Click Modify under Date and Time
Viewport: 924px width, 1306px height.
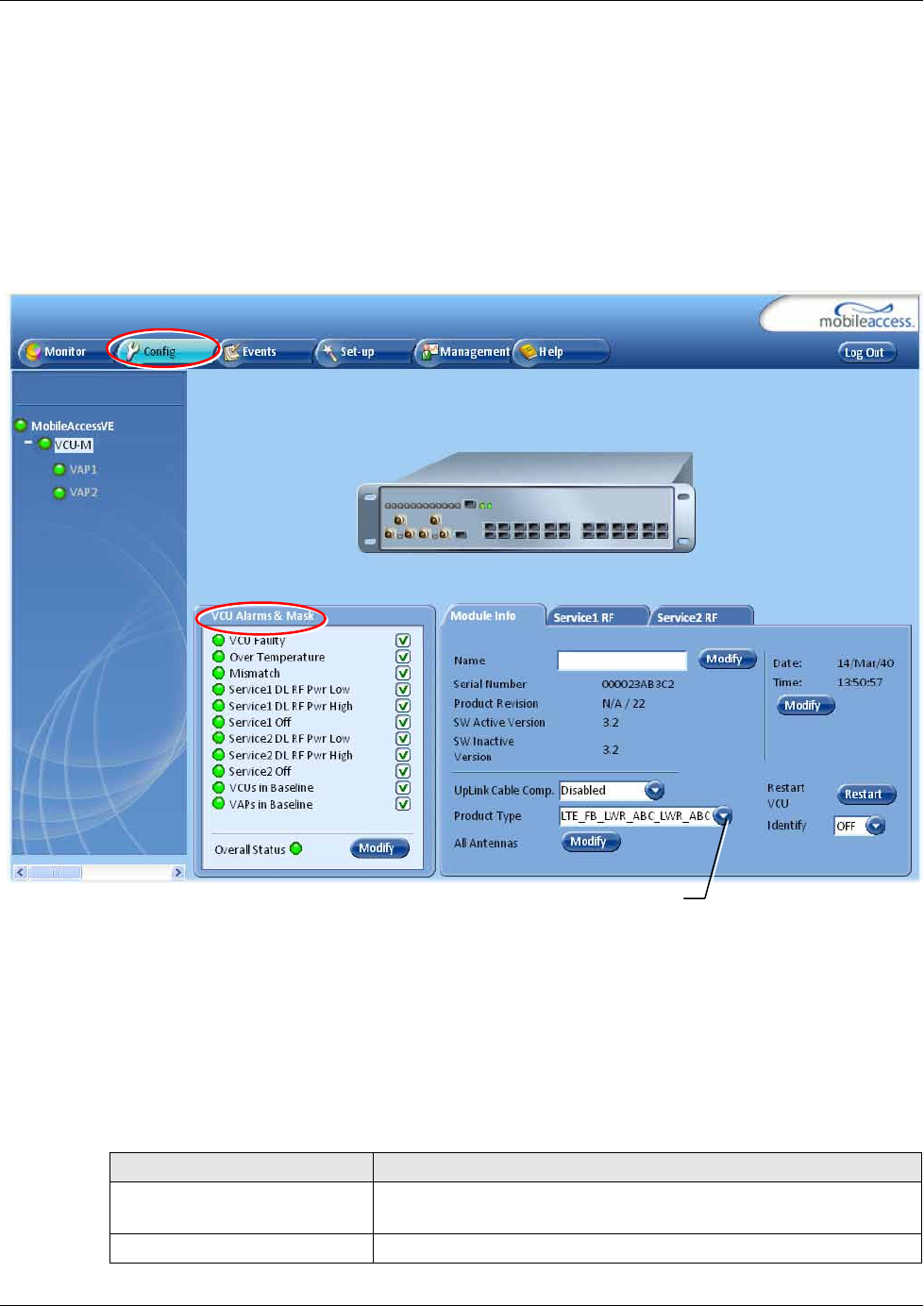805,706
